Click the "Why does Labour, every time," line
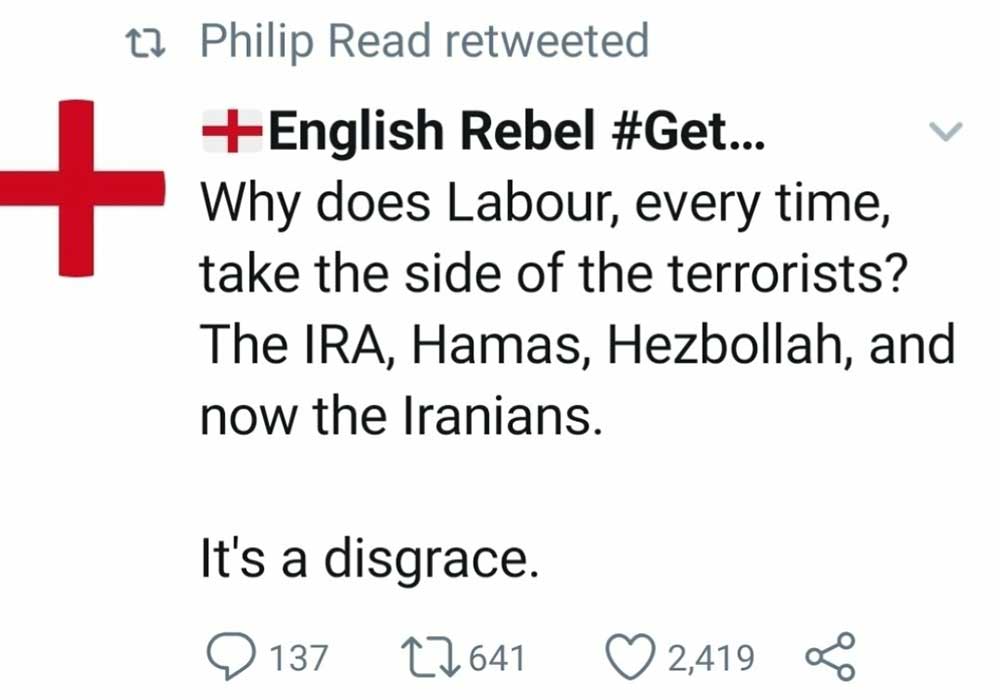This screenshot has height=700, width=1000. pos(543,203)
